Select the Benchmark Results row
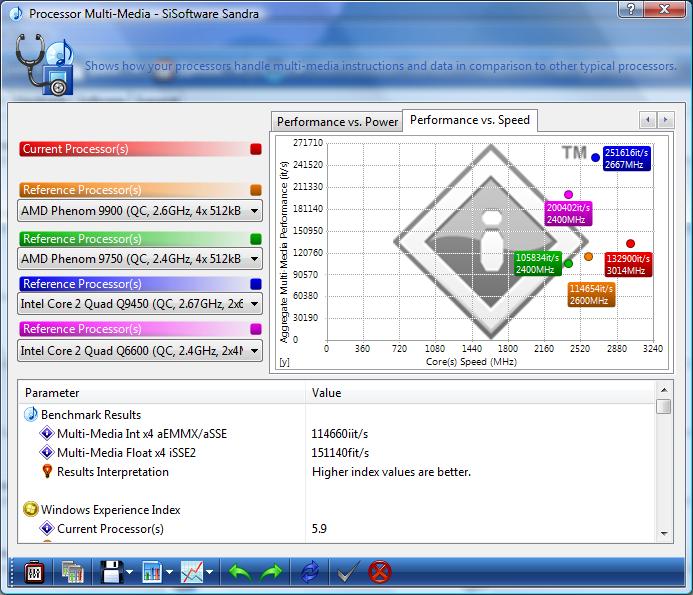Viewport: 693px width, 595px height. [337, 415]
